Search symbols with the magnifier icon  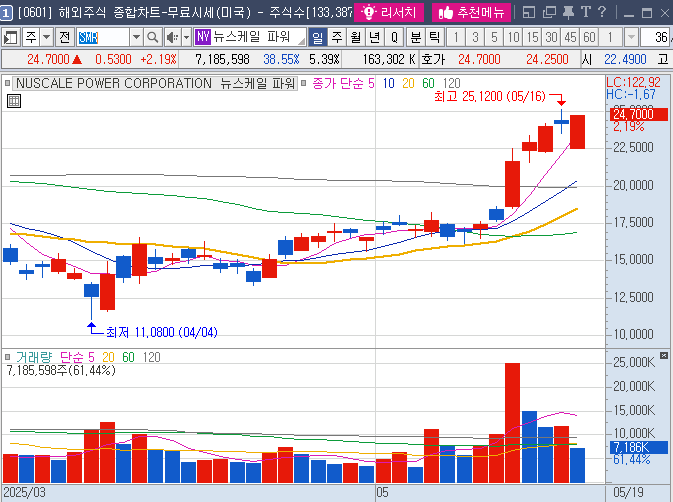152,38
